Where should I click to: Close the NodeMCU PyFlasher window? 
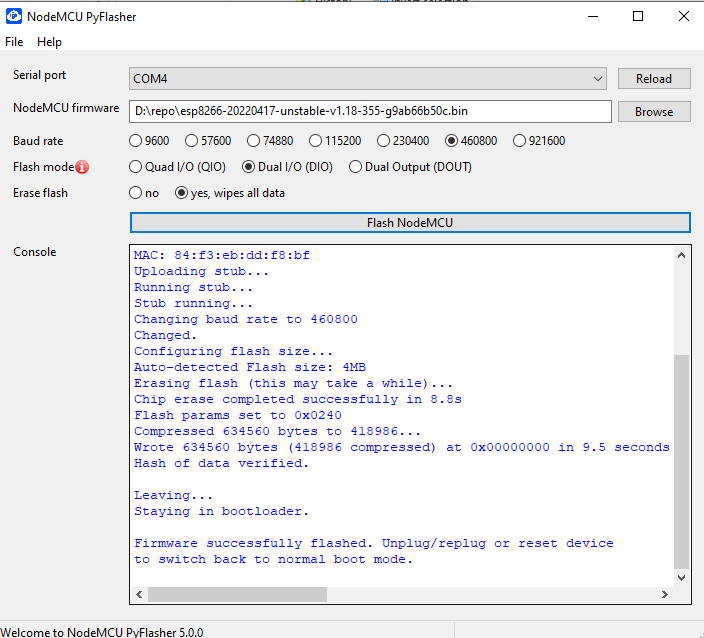pyautogui.click(x=684, y=16)
